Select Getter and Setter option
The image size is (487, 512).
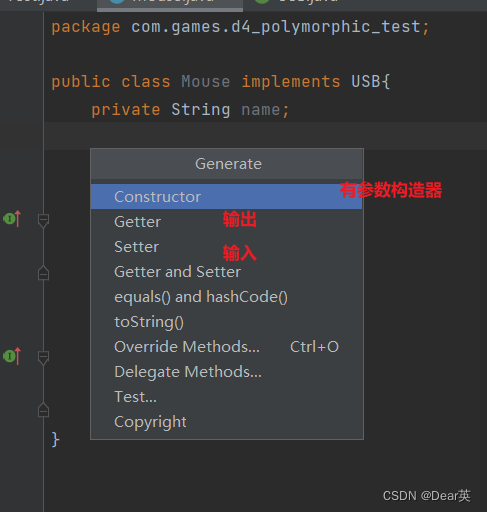point(226,272)
